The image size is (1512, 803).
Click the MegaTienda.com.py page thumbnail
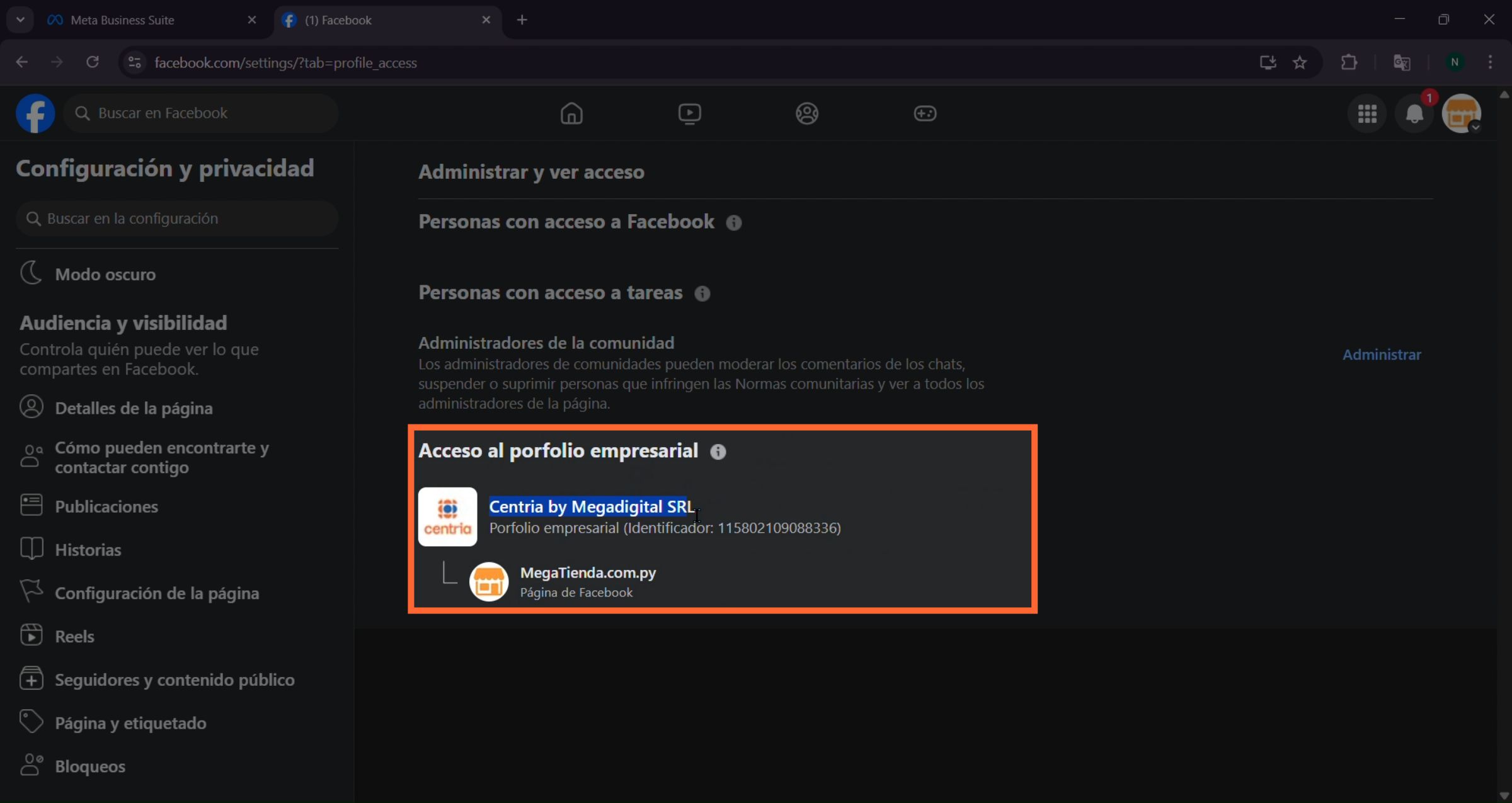pos(489,581)
